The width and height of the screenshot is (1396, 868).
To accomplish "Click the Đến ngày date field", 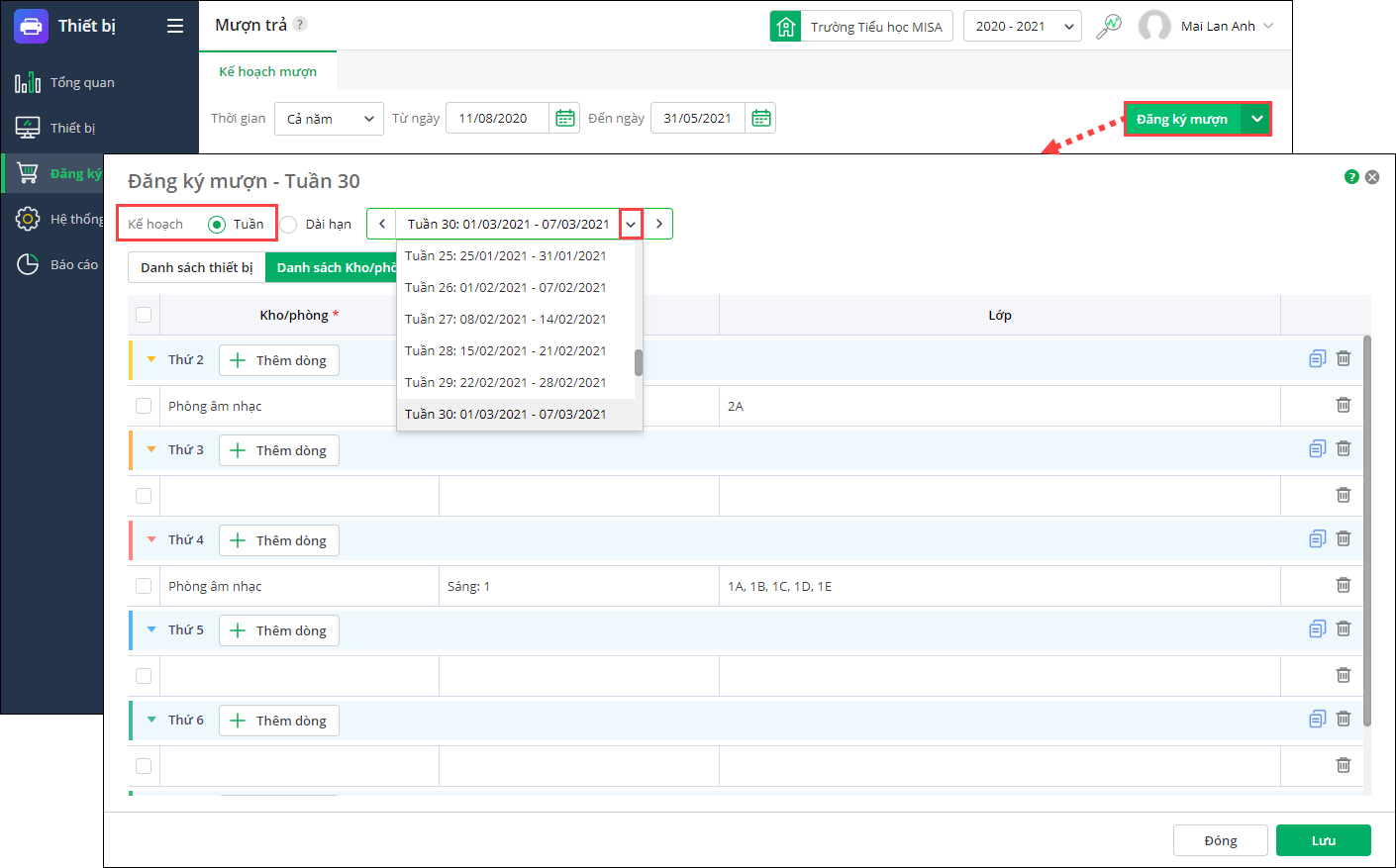I will point(698,118).
